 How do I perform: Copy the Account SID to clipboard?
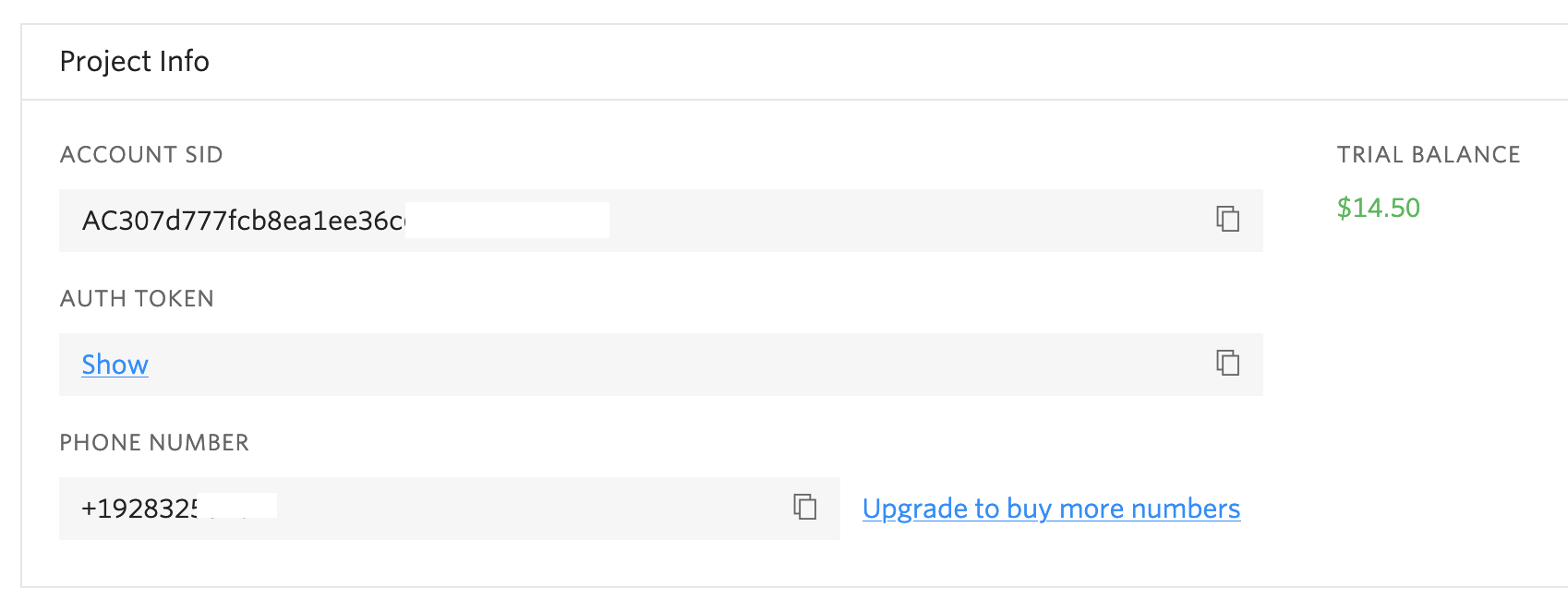[x=1227, y=219]
